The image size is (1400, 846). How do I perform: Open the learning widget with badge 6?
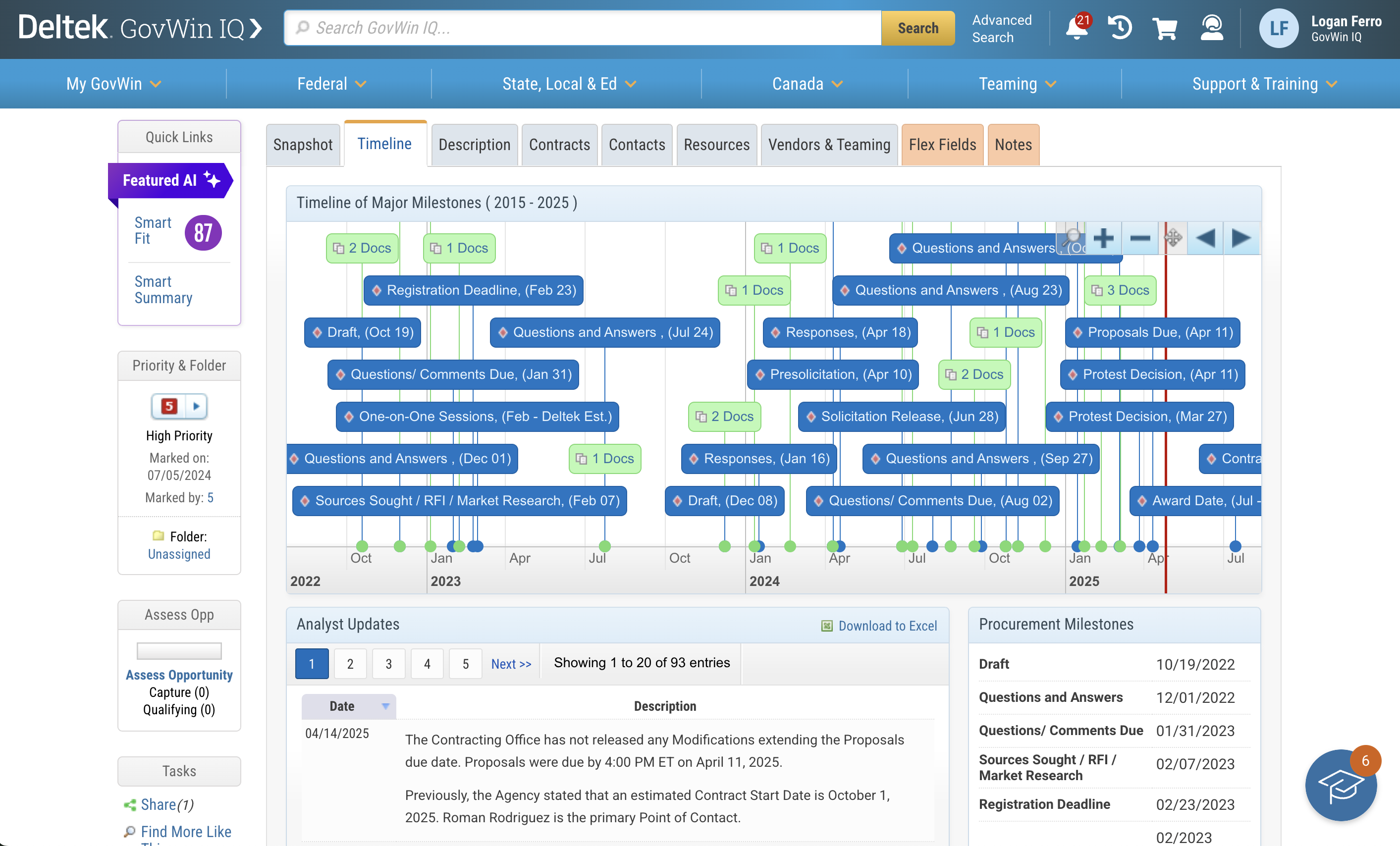pyautogui.click(x=1342, y=786)
